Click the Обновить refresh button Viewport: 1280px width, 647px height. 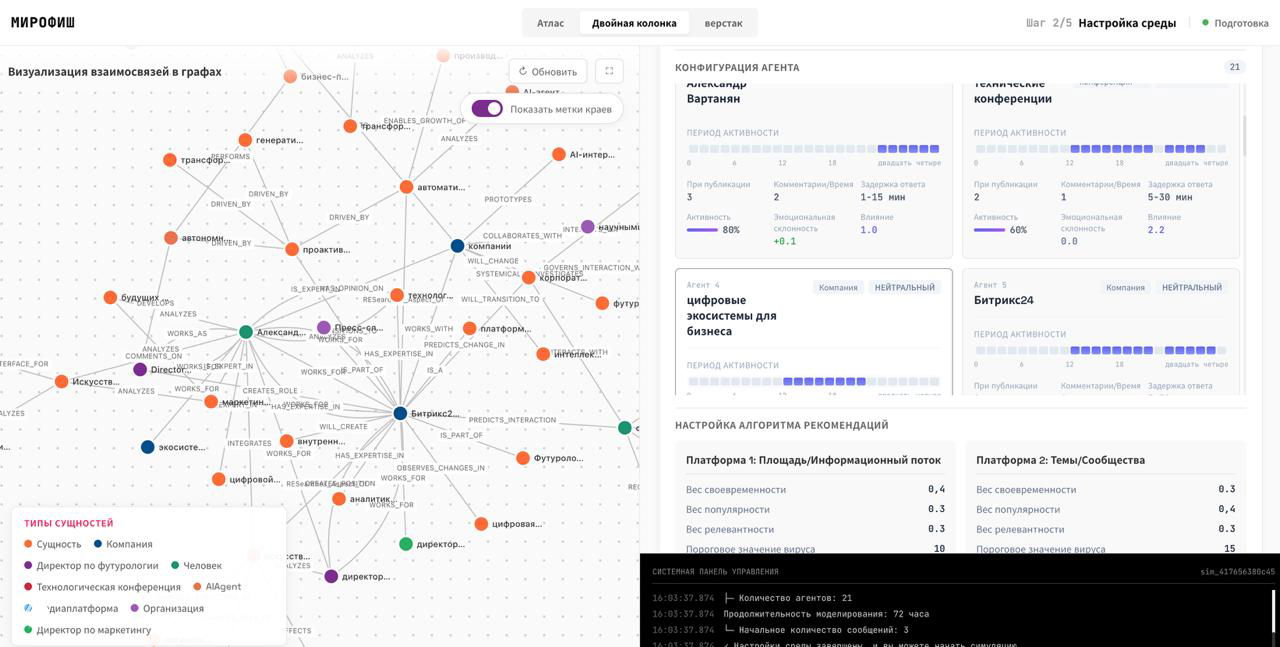tap(547, 71)
